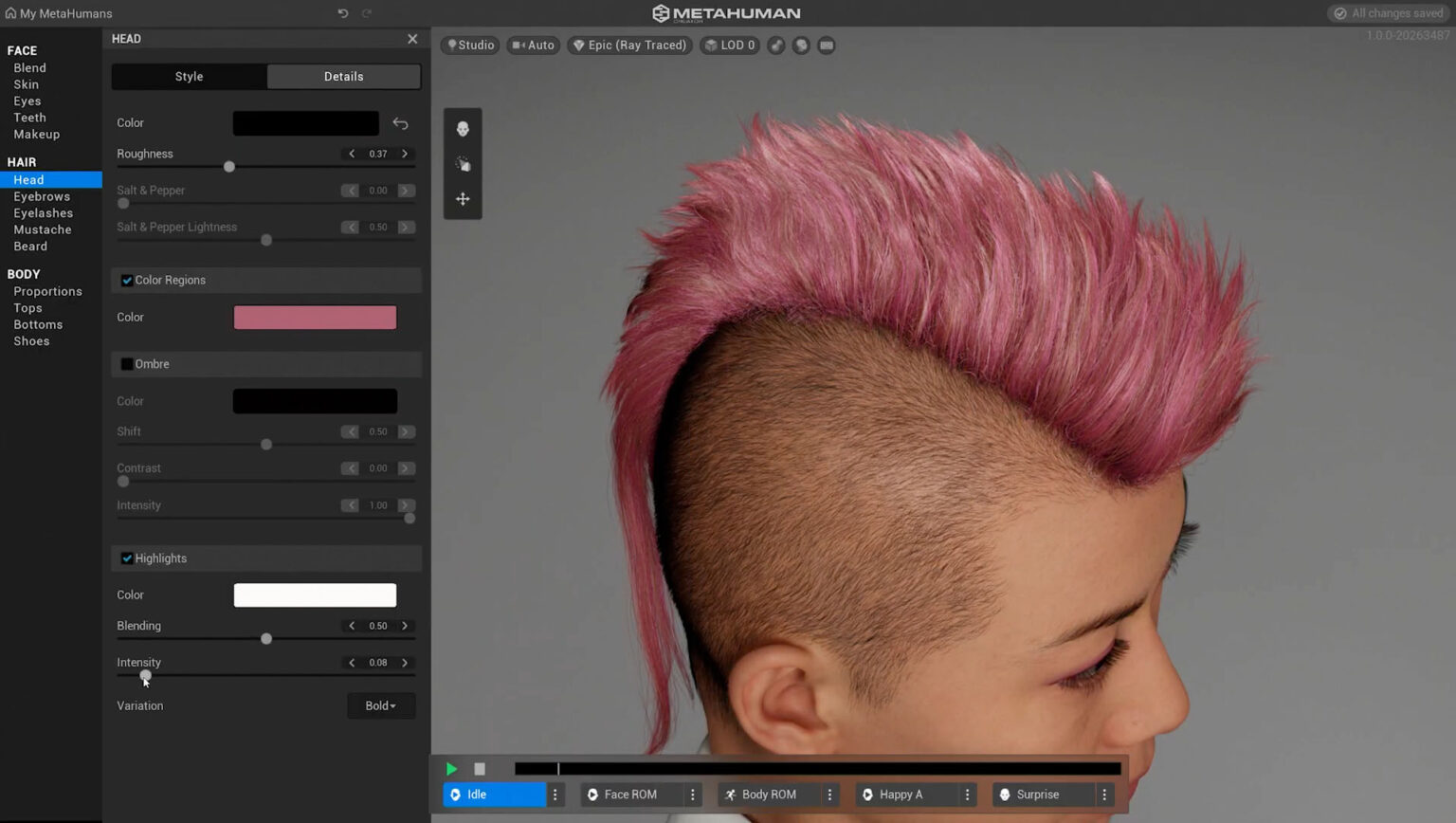Viewport: 1456px width, 823px height.
Task: Click the All changes saved button
Action: click(x=1388, y=13)
